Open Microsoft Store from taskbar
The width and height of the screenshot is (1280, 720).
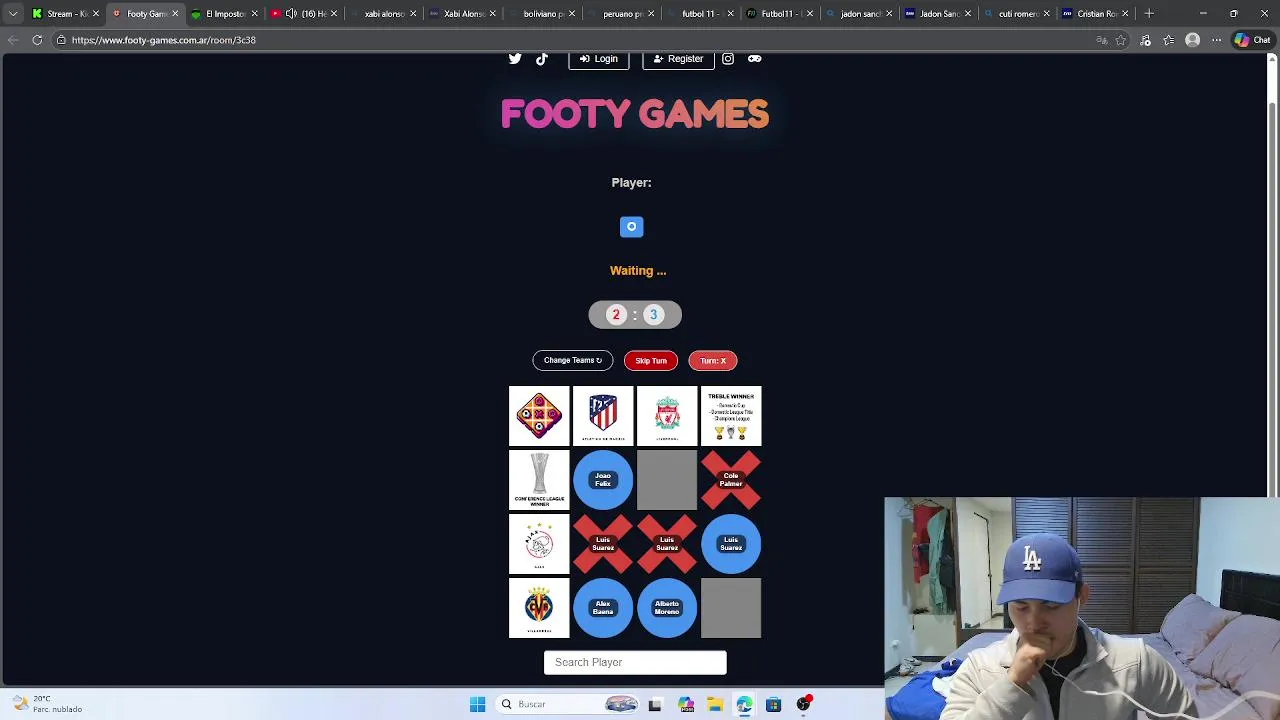(773, 704)
